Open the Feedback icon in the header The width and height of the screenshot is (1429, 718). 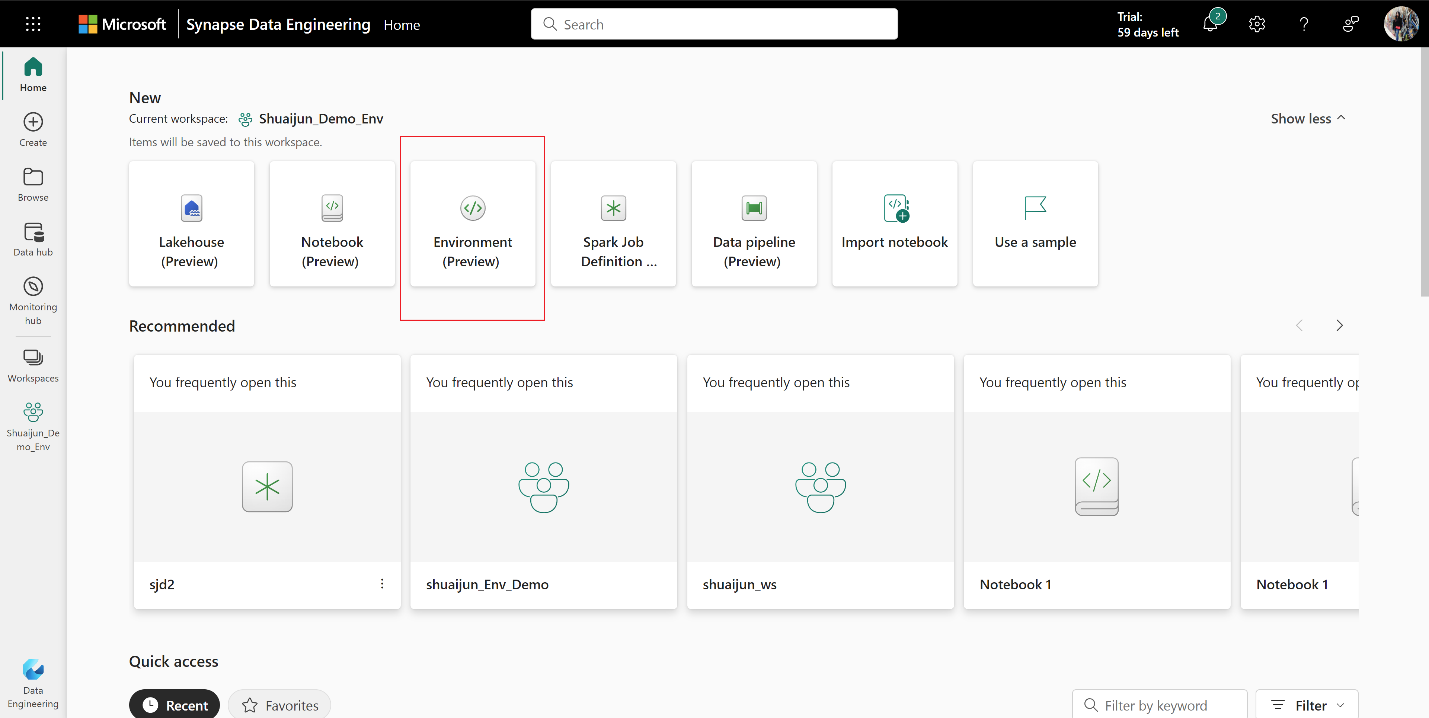pyautogui.click(x=1351, y=24)
